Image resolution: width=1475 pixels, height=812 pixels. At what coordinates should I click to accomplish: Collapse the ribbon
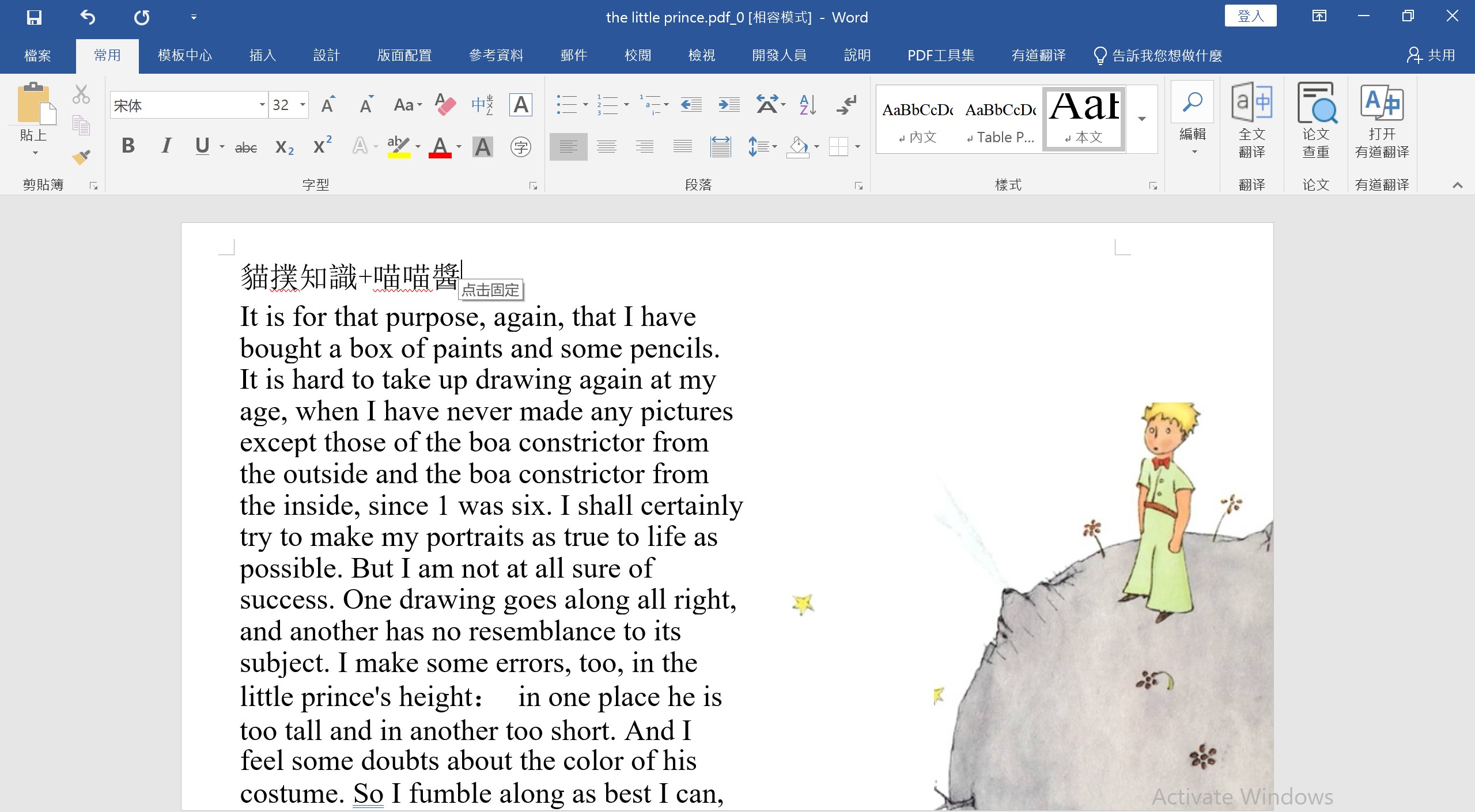click(1457, 185)
